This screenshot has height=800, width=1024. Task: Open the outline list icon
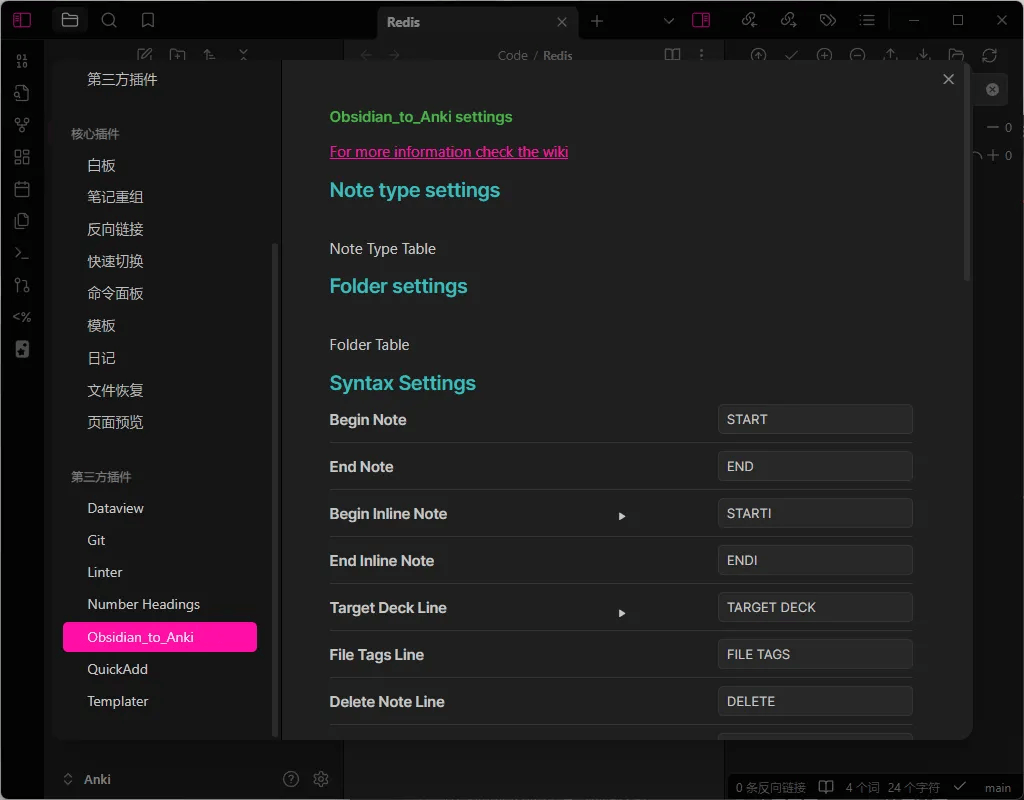point(867,20)
